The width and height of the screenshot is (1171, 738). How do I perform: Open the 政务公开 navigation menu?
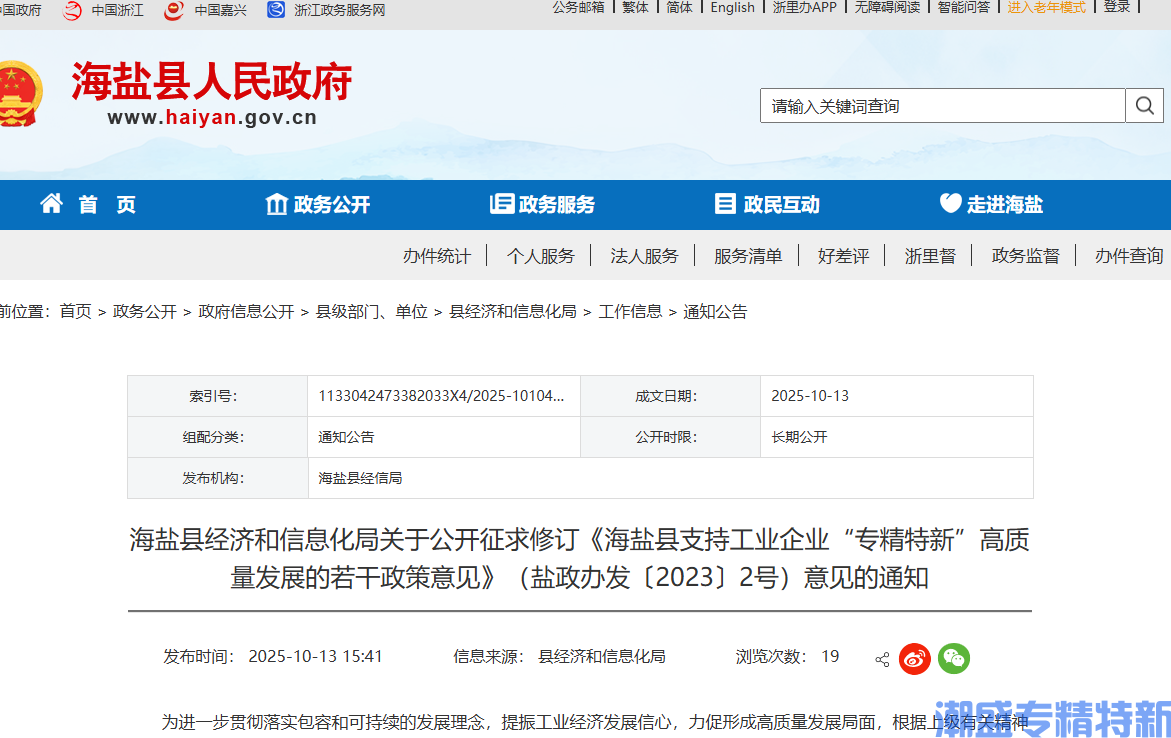[x=318, y=204]
